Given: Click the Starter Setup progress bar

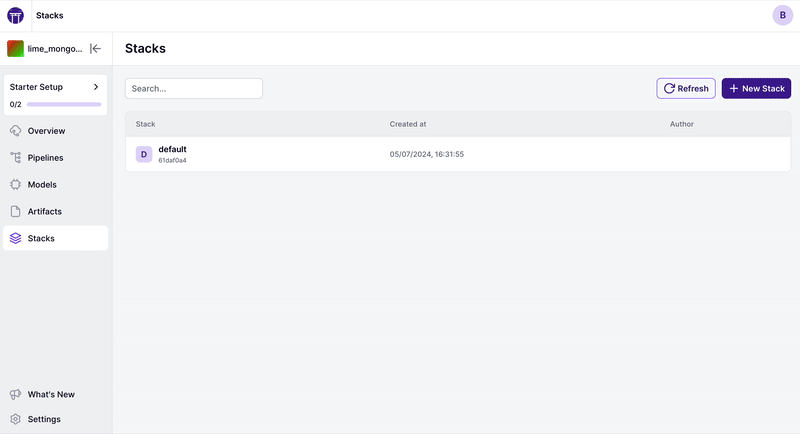Looking at the screenshot, I should pyautogui.click(x=64, y=104).
